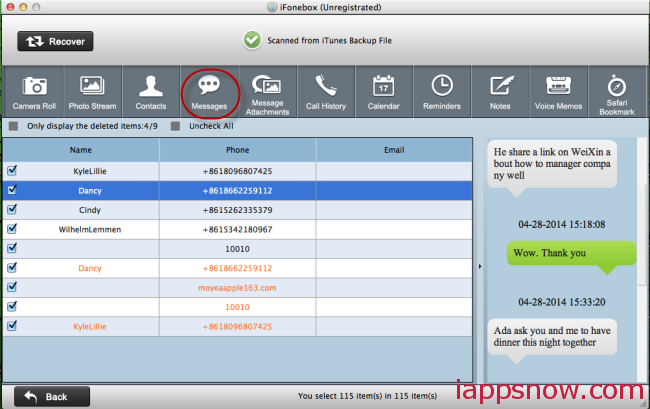Viewport: 650px width, 409px height.
Task: Open the Contacts category
Action: 151,92
